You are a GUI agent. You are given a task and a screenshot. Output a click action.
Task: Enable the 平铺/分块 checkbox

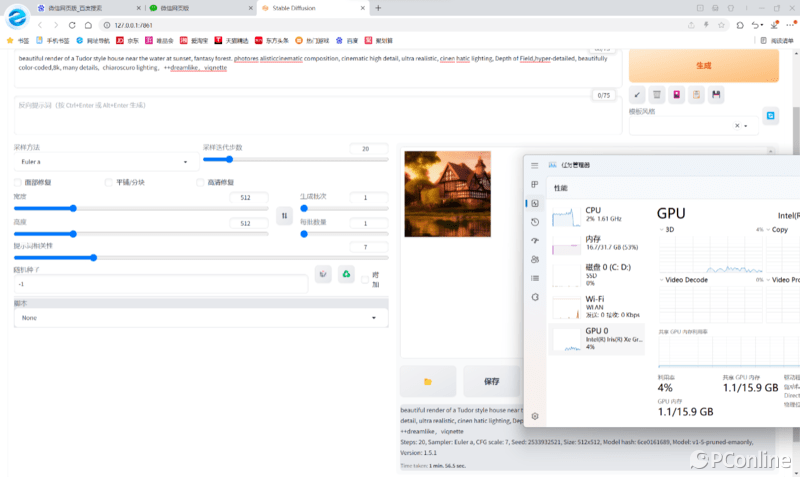click(x=109, y=182)
